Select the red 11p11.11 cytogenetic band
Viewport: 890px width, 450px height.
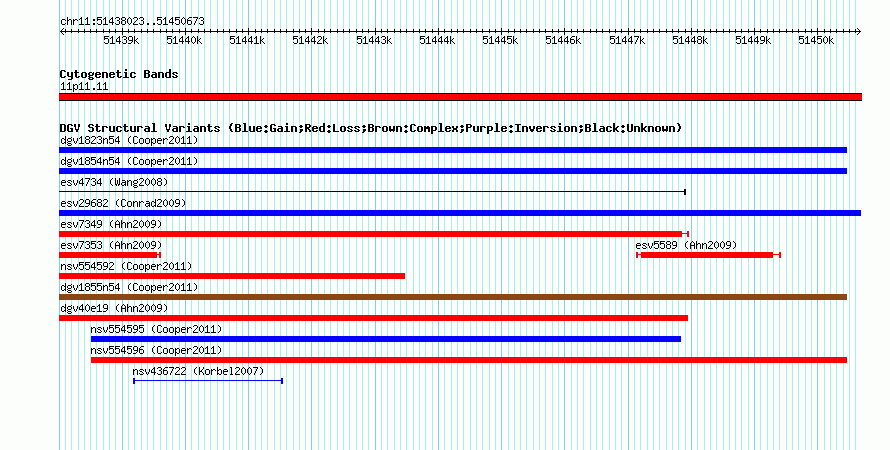[460, 97]
